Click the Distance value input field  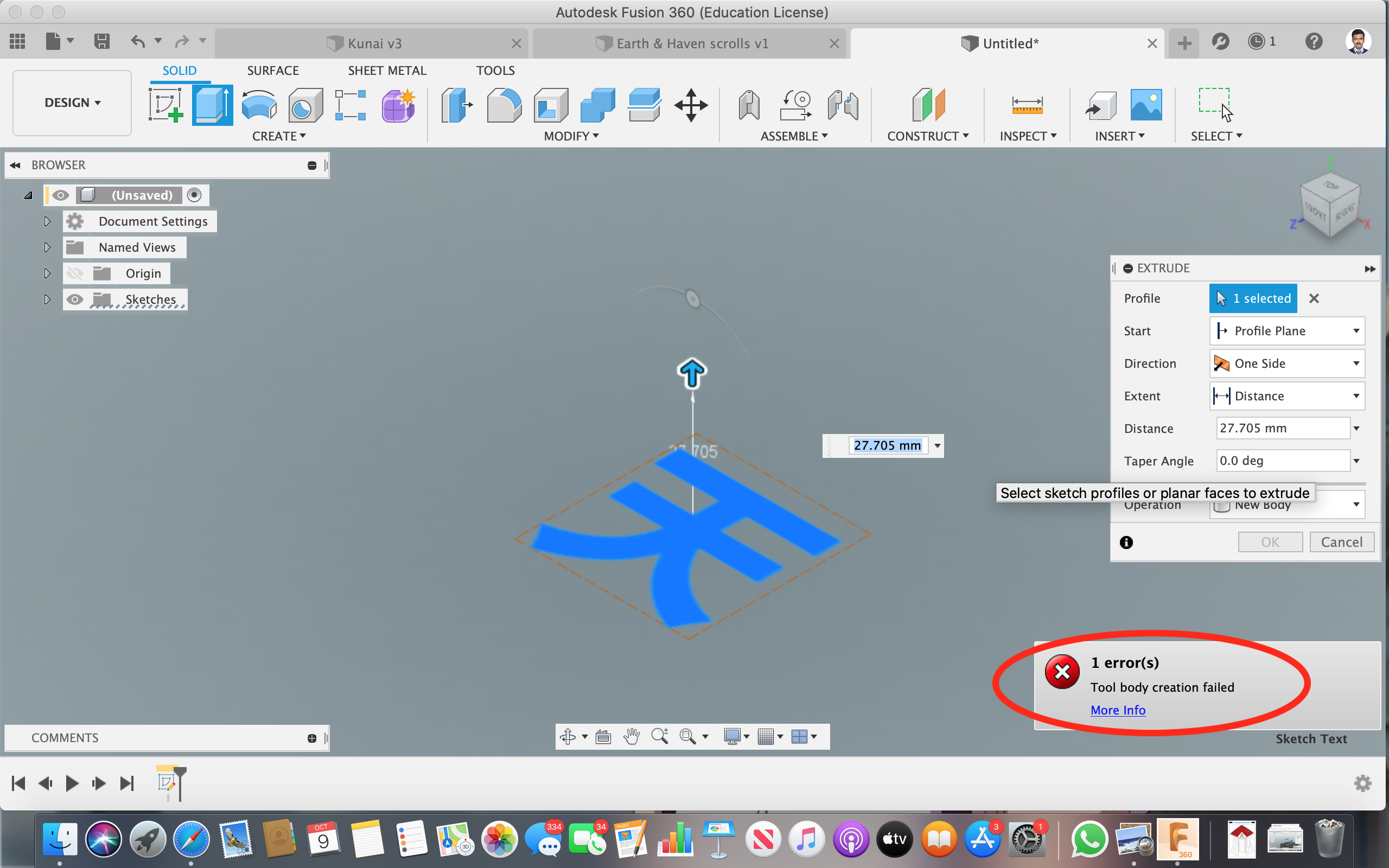click(x=1274, y=427)
